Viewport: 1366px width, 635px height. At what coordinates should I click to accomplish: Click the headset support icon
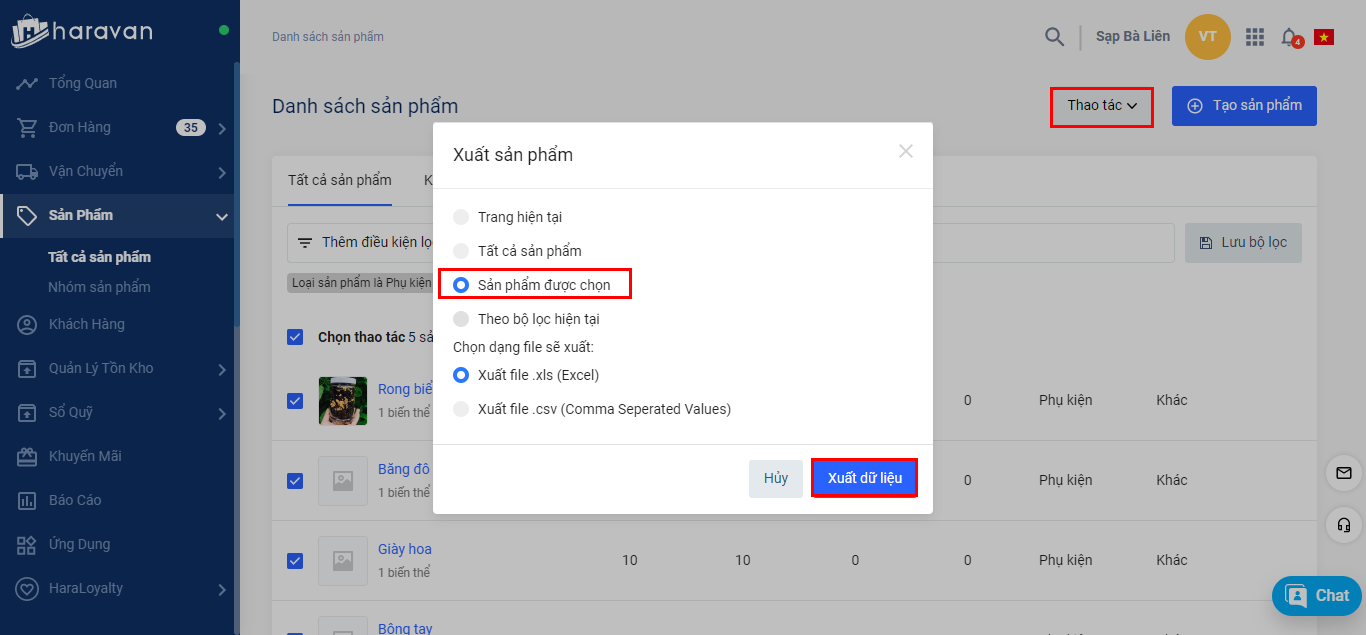click(1344, 524)
